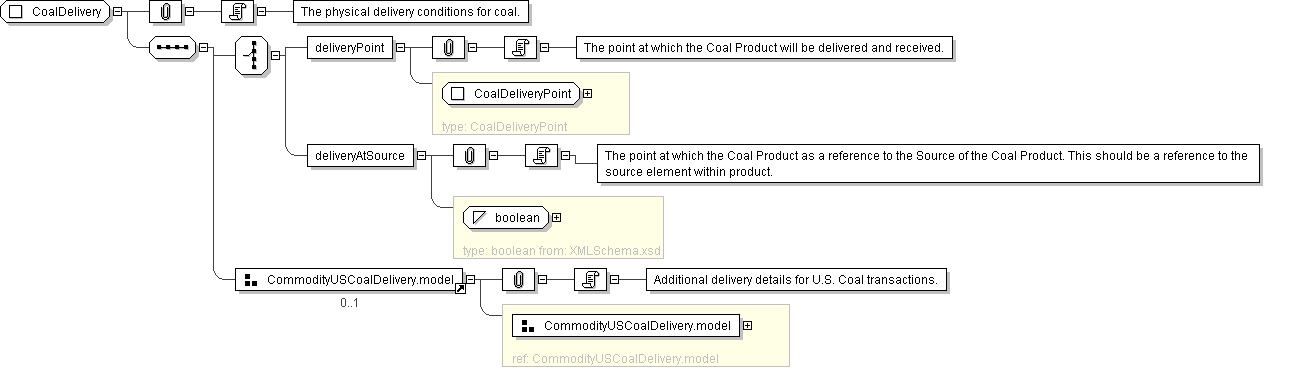Click the attachment icon next to CoalDelivery
This screenshot has height=368, width=1301.
[165, 12]
